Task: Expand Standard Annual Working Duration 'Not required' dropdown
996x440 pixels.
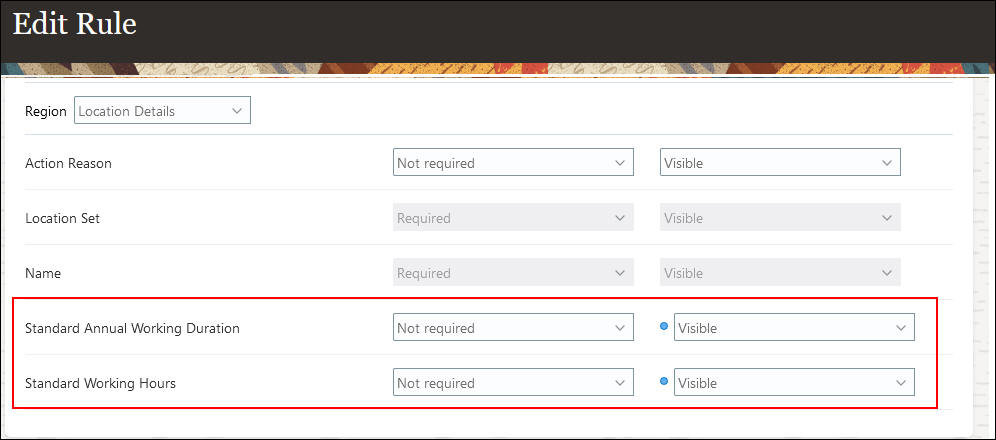Action: 513,328
